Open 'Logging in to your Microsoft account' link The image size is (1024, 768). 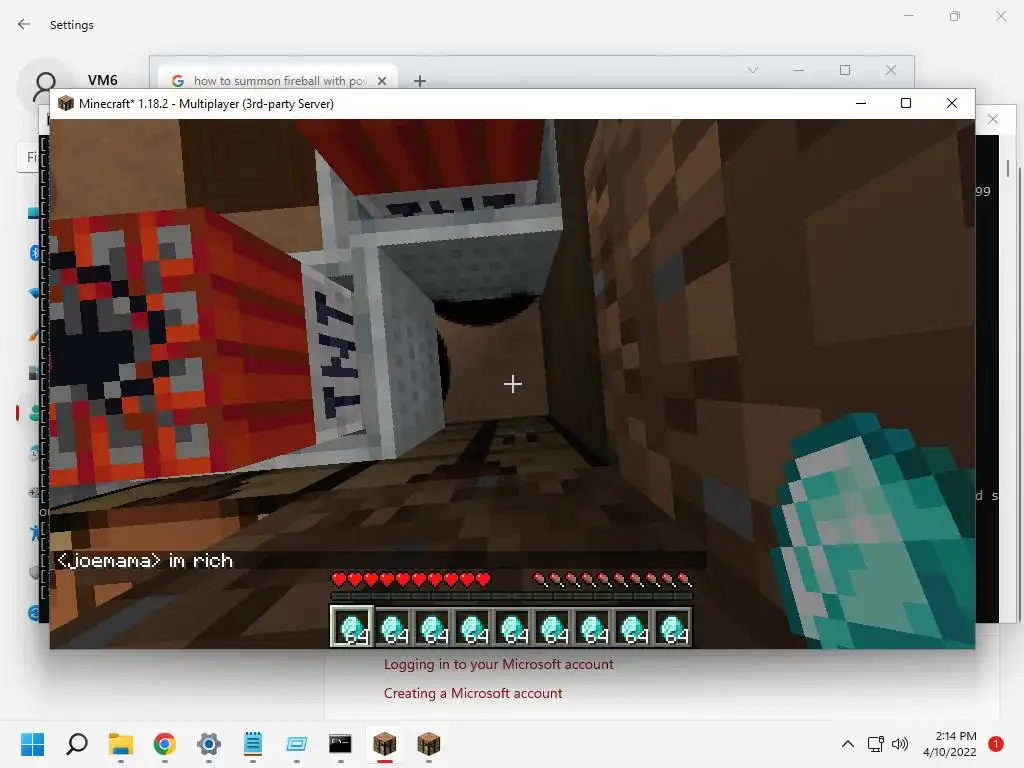[498, 664]
